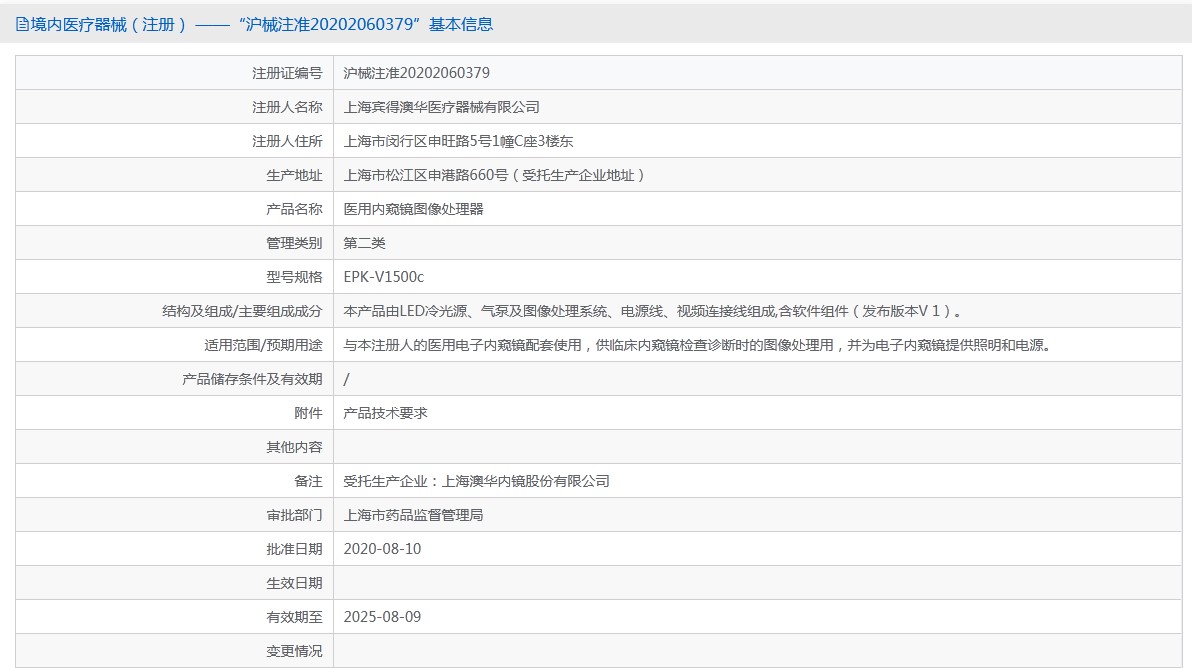1192x668 pixels.
Task: Click the 适用范围/预期用途 label
Action: (263, 345)
